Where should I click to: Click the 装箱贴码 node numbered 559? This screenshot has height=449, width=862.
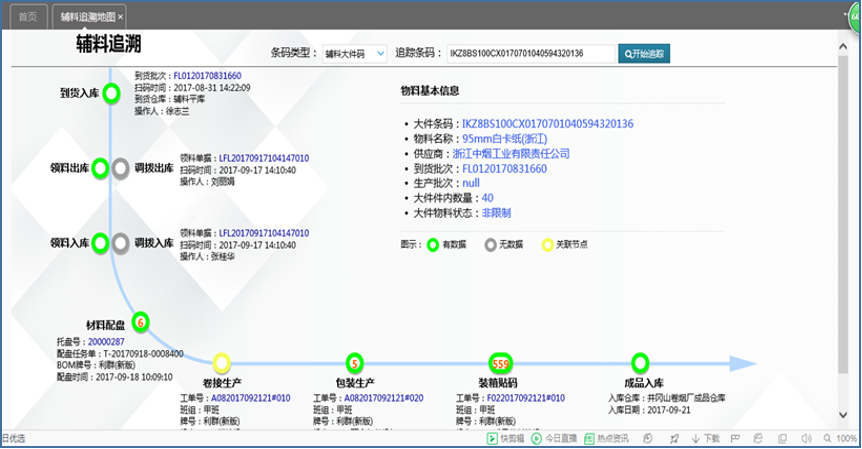(x=501, y=362)
